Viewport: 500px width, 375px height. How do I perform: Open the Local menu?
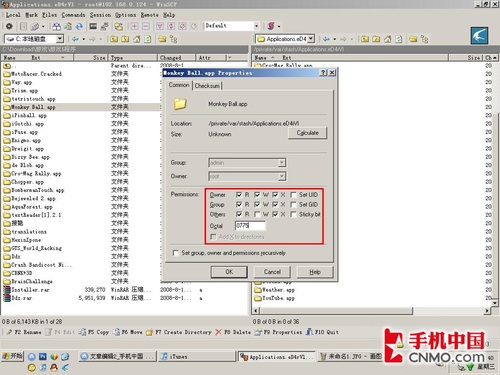(x=13, y=15)
